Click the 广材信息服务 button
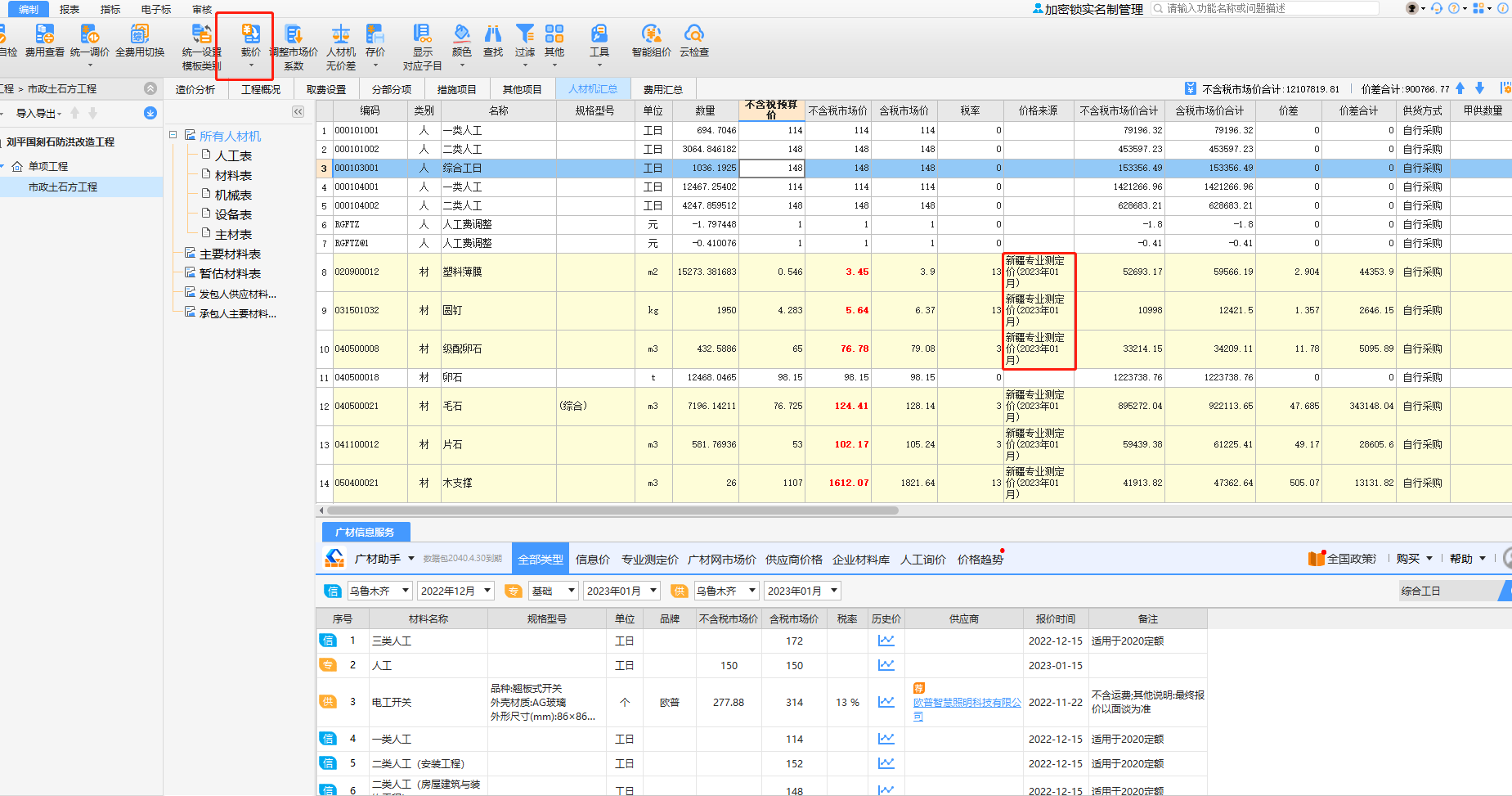The image size is (1512, 796). point(365,532)
